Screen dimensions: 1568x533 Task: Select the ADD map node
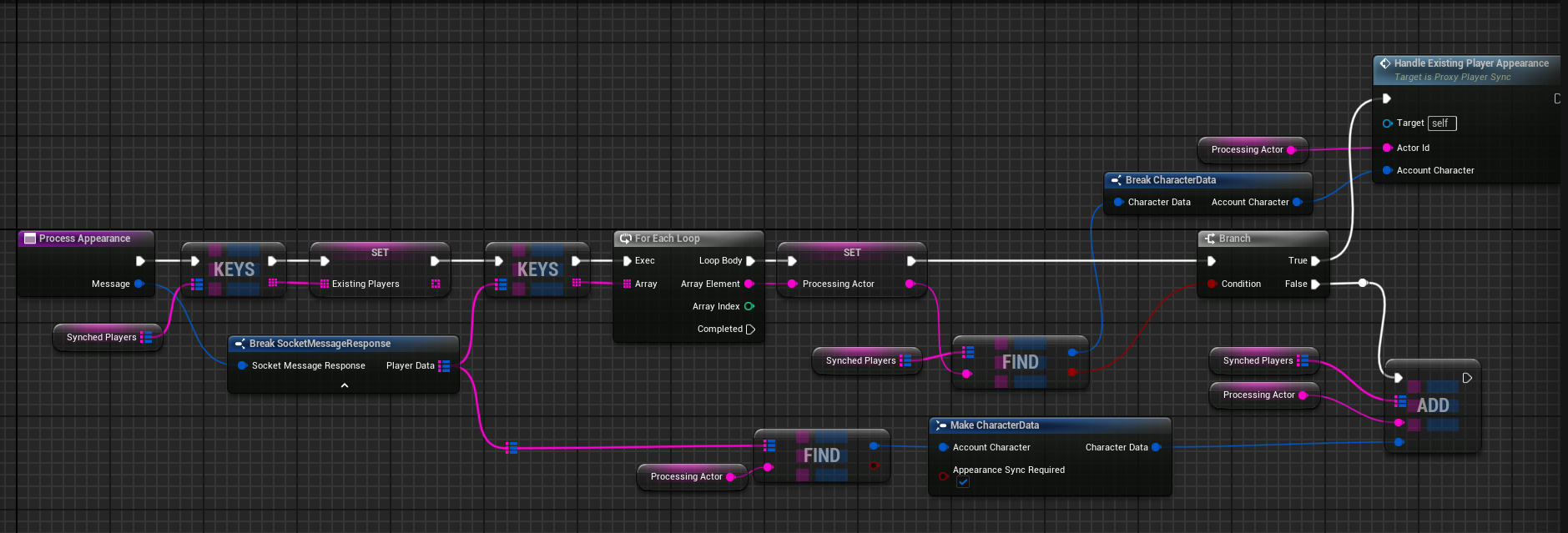pyautogui.click(x=1432, y=406)
